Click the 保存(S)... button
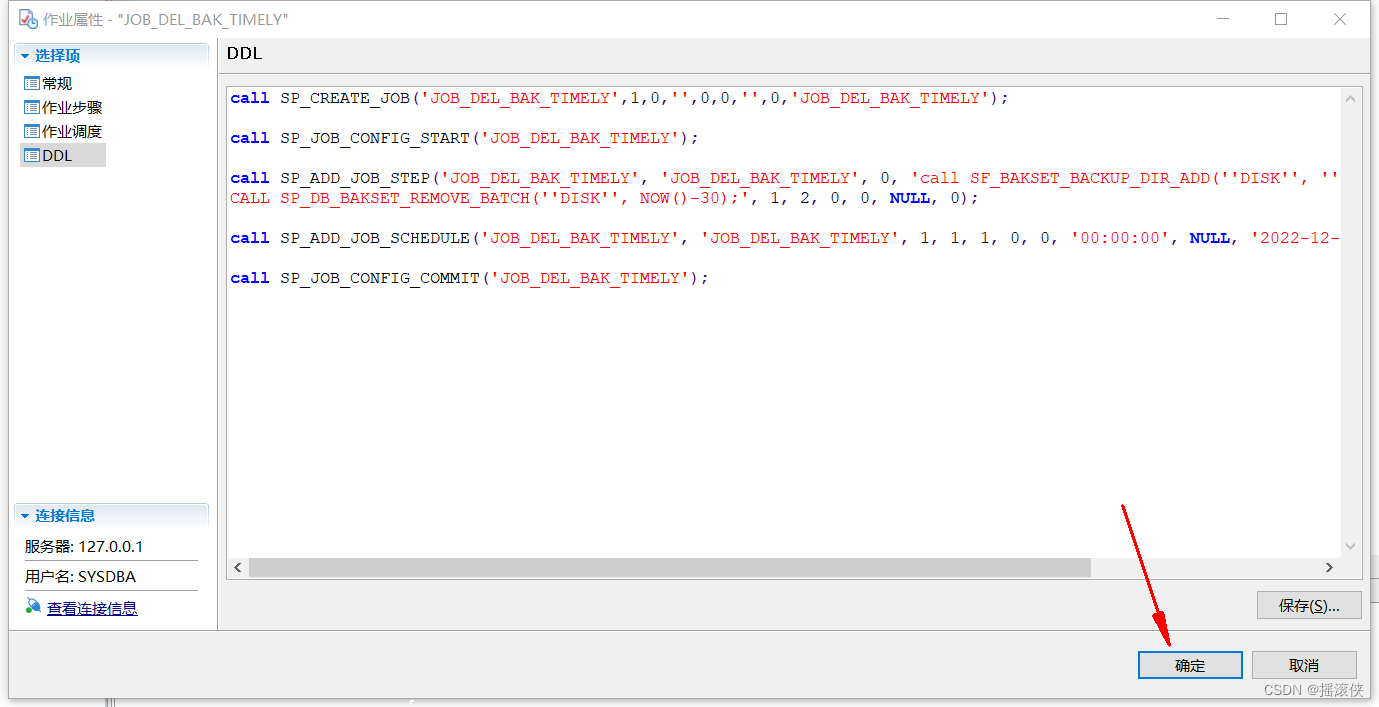Screen dimensions: 1379x707 [x=1309, y=605]
